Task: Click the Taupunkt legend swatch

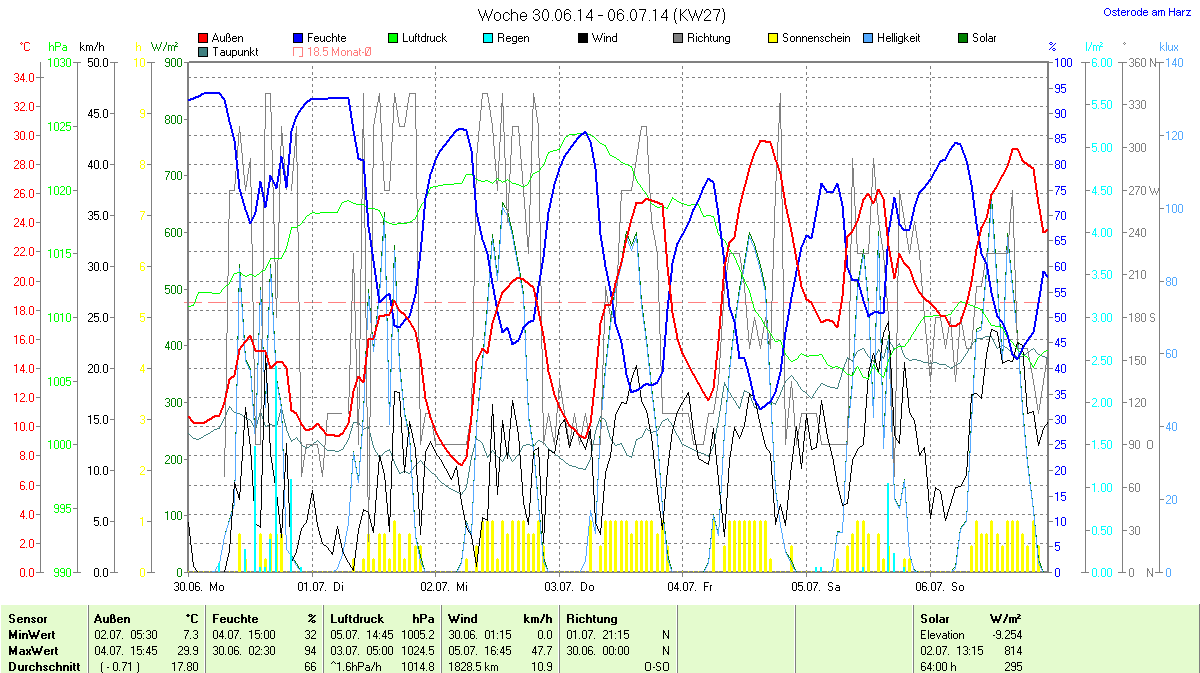Action: coord(204,52)
